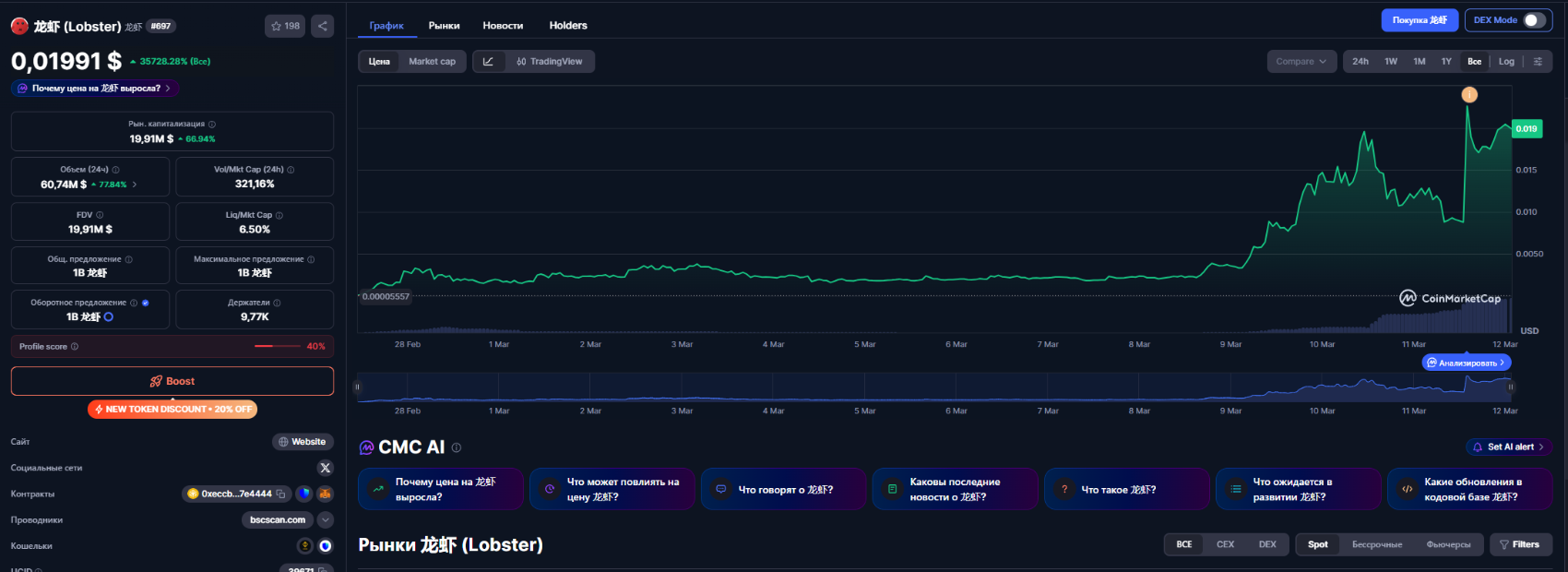Copy the 0xeccb...7e4444 contract address
This screenshot has height=572, width=1568.
click(x=281, y=494)
